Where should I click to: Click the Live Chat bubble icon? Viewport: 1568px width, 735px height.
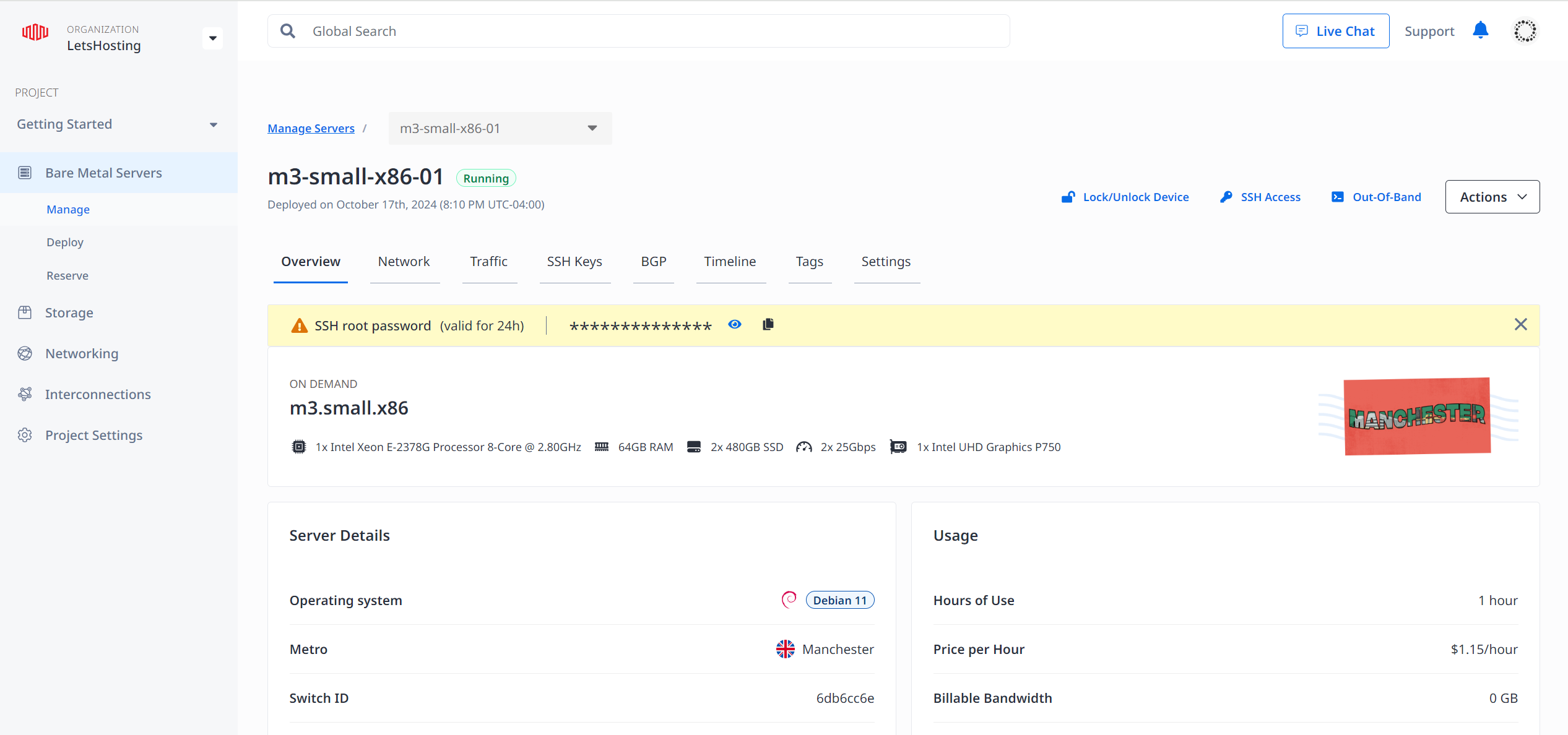pyautogui.click(x=1302, y=31)
